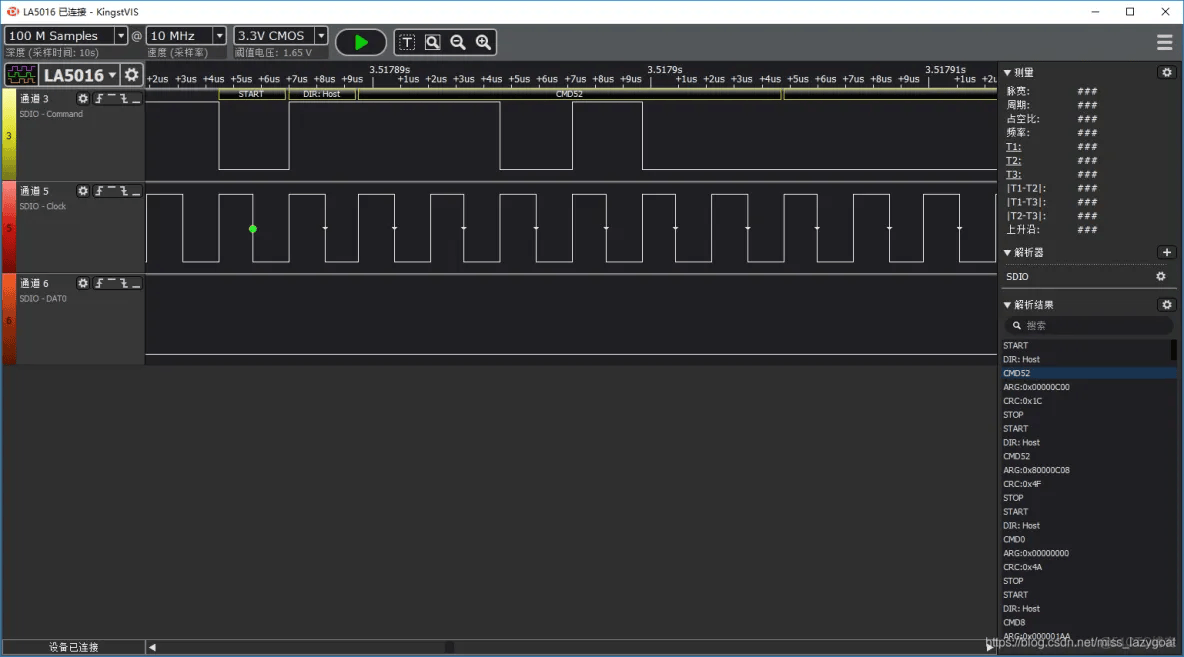Click the search magnifier in results panel

(x=1017, y=325)
